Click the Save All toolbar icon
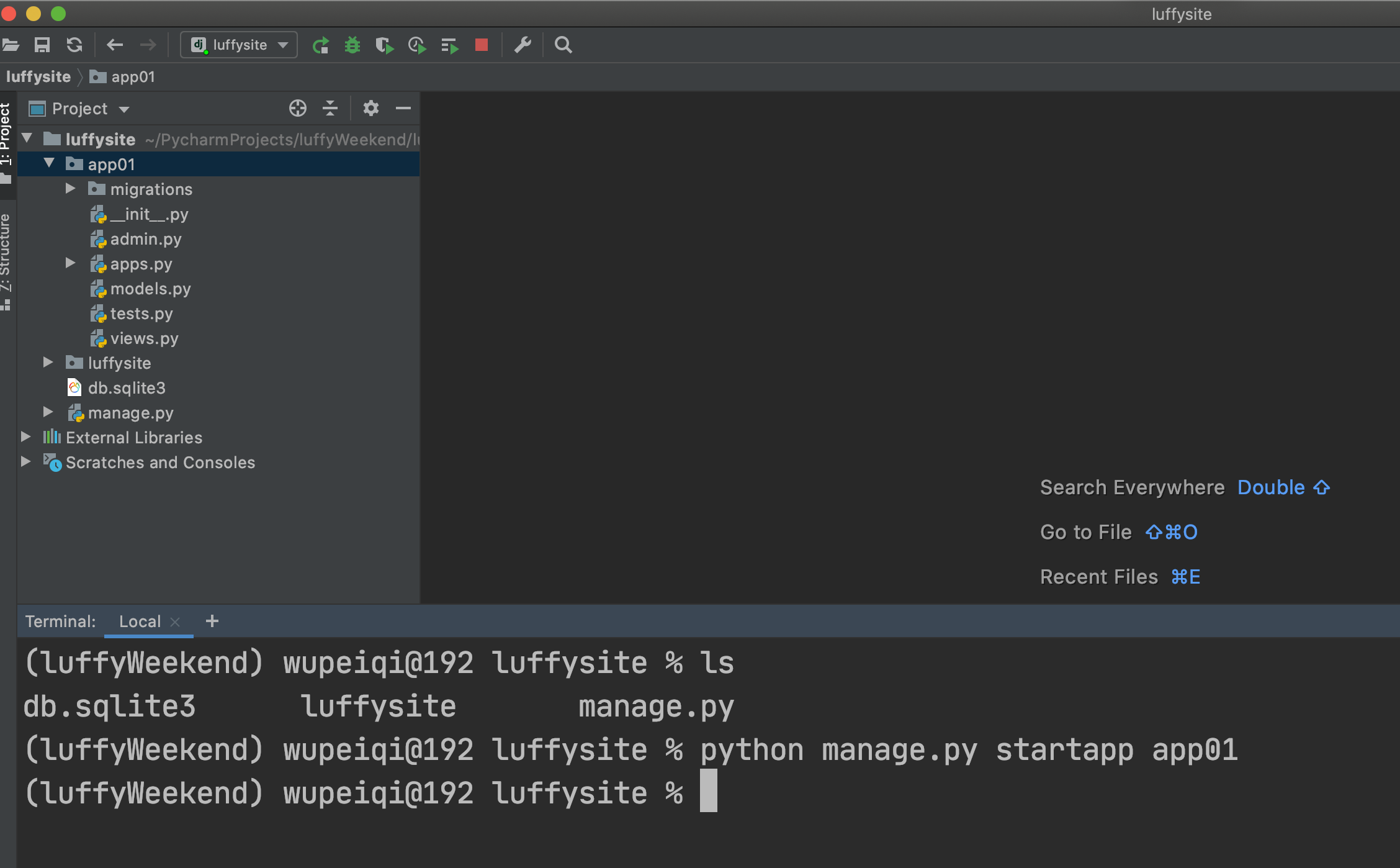The width and height of the screenshot is (1400, 868). click(x=42, y=45)
